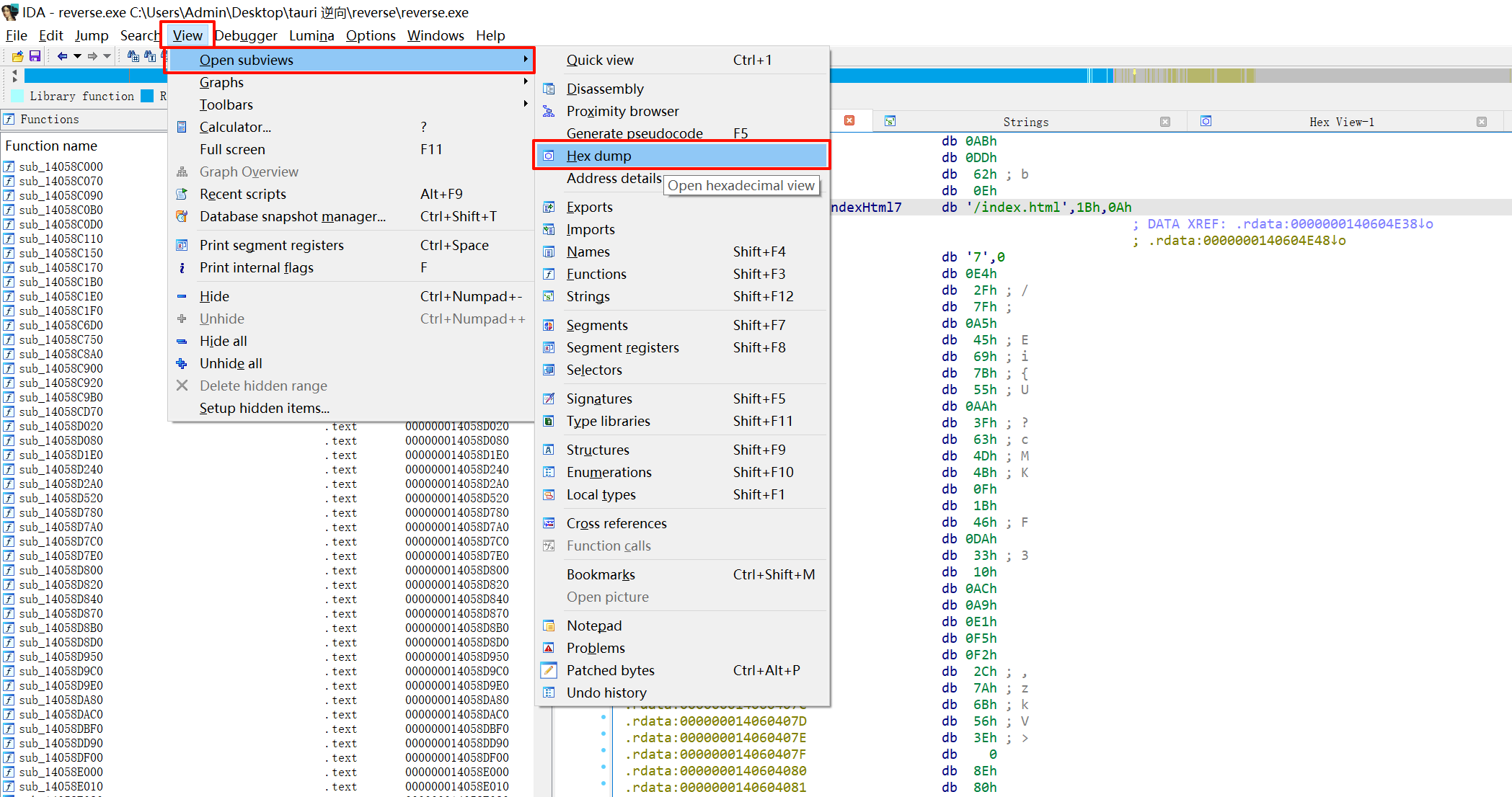Click the save database floppy icon
Screen dimensions: 1512x797
pyautogui.click(x=35, y=56)
